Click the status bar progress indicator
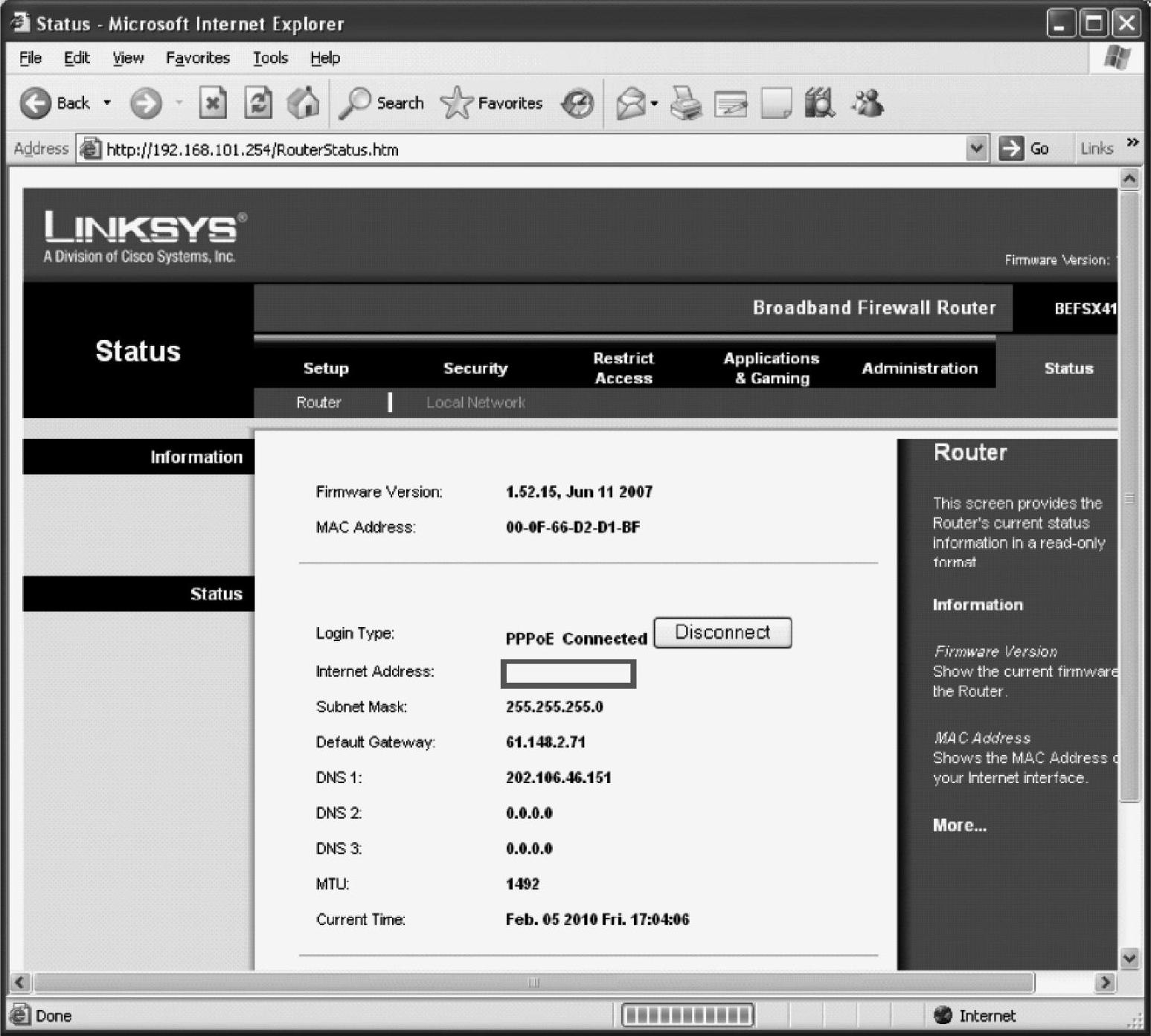 (687, 1015)
